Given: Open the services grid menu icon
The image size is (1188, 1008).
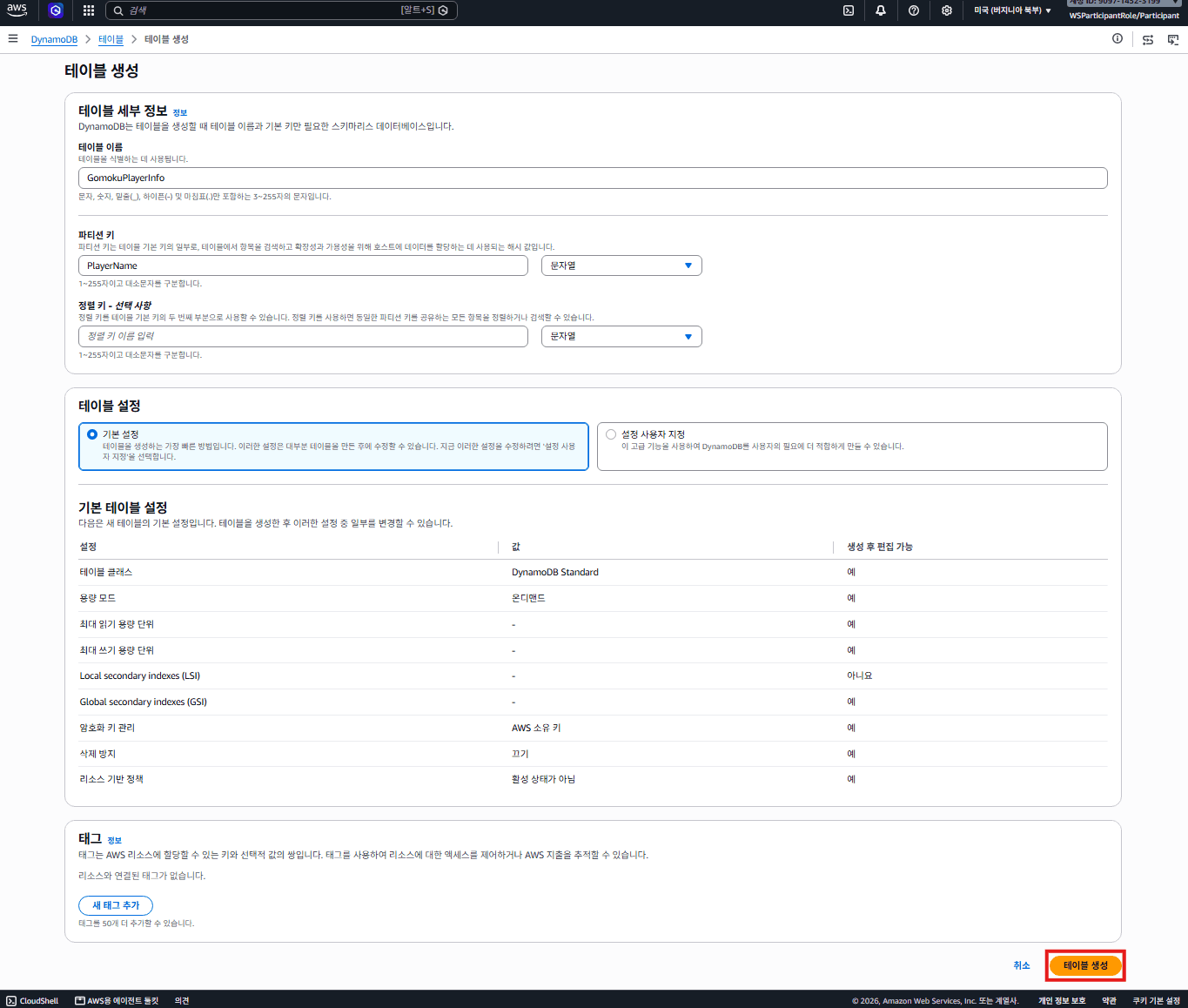Looking at the screenshot, I should coord(89,10).
